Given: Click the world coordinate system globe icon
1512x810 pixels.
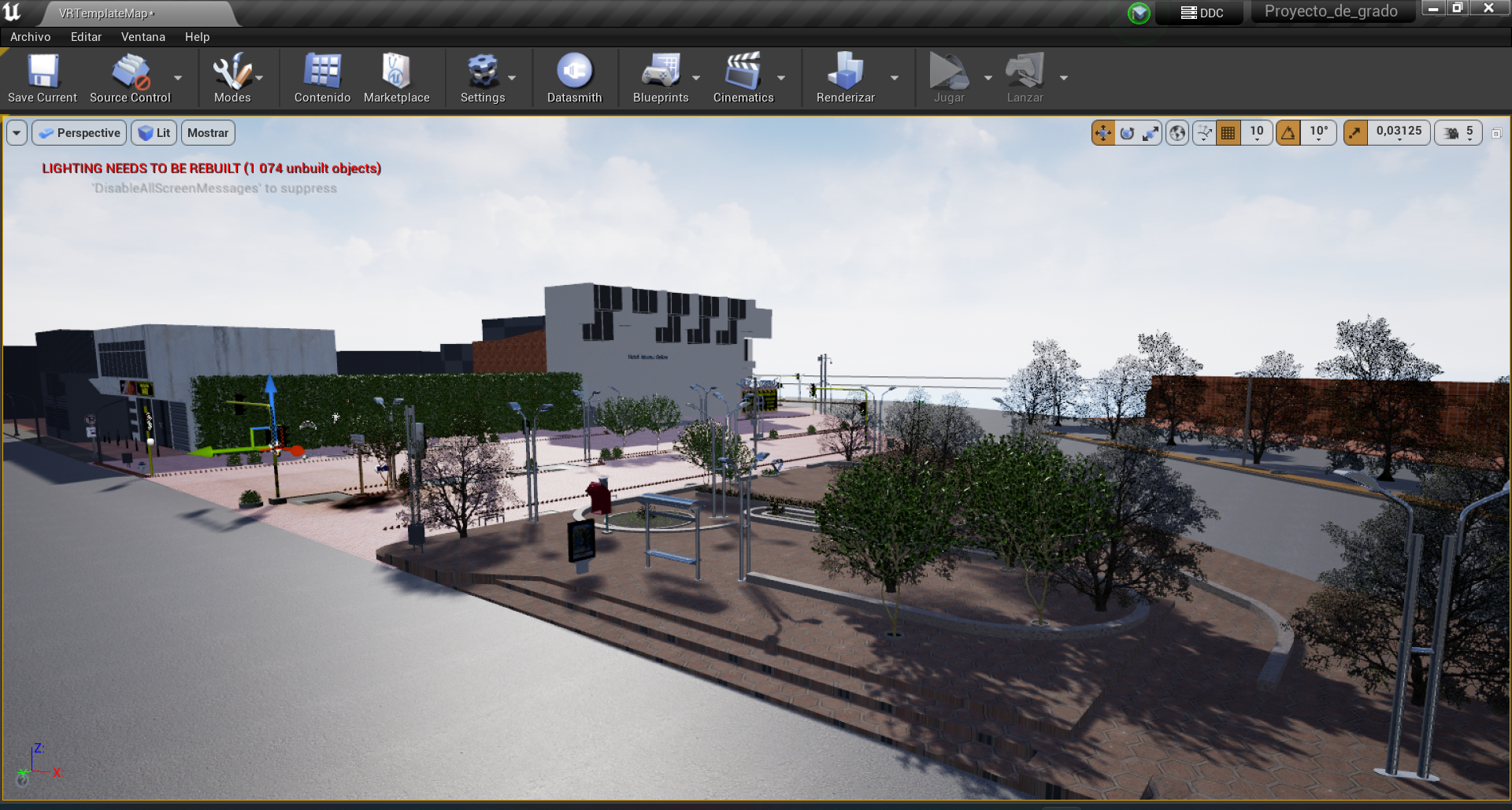Looking at the screenshot, I should [x=1177, y=133].
